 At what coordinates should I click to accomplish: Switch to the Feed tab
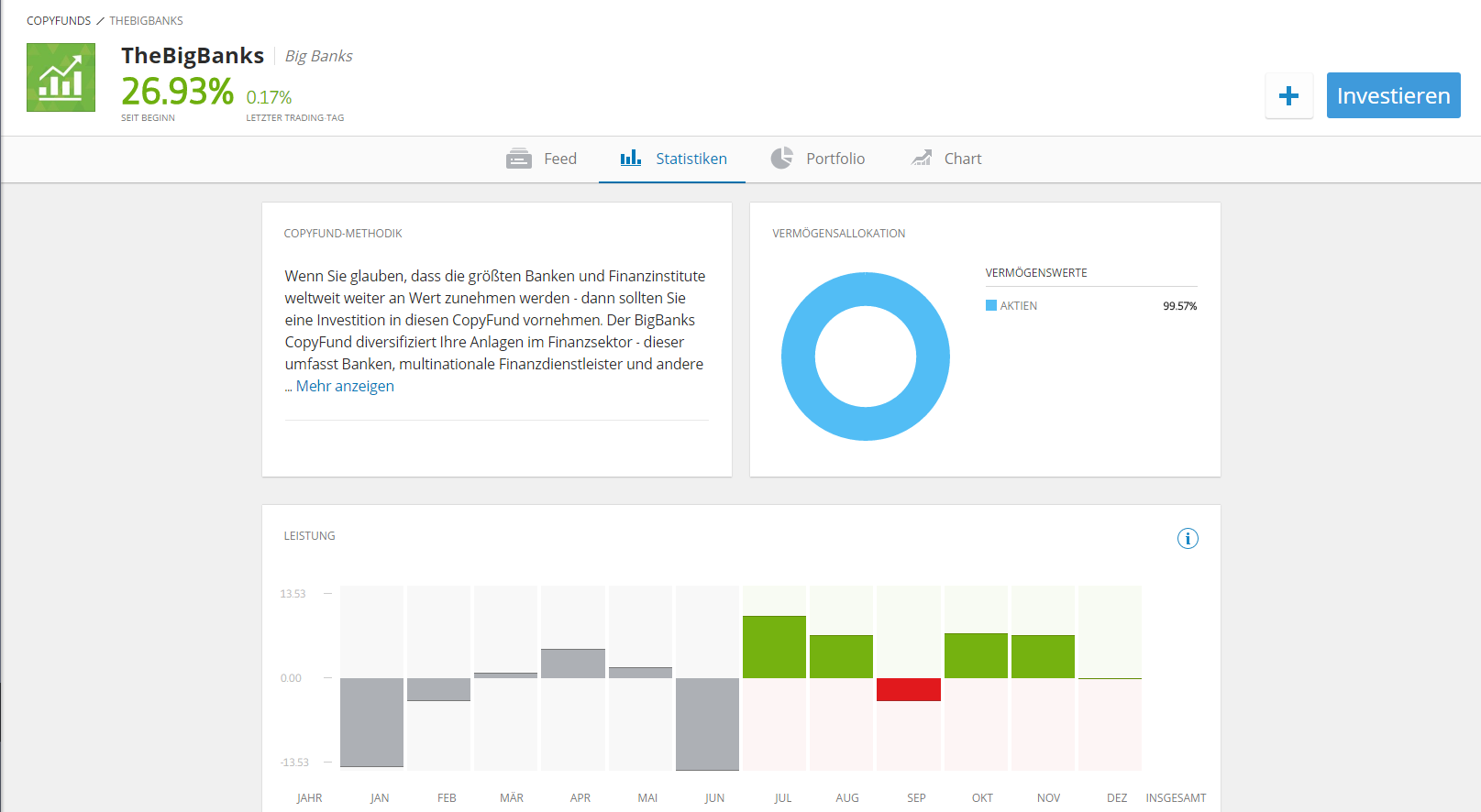pos(541,159)
